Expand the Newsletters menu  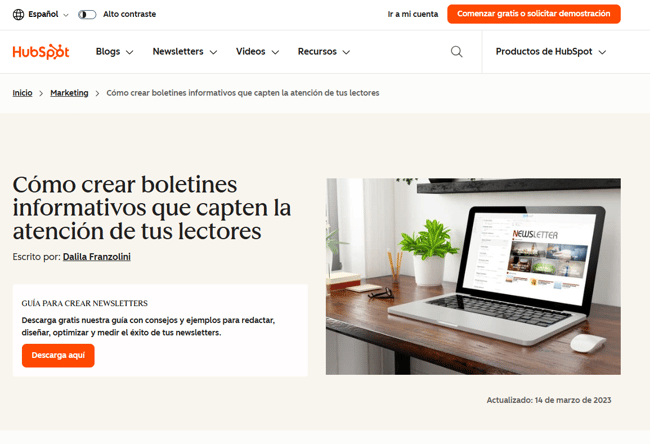pos(185,52)
